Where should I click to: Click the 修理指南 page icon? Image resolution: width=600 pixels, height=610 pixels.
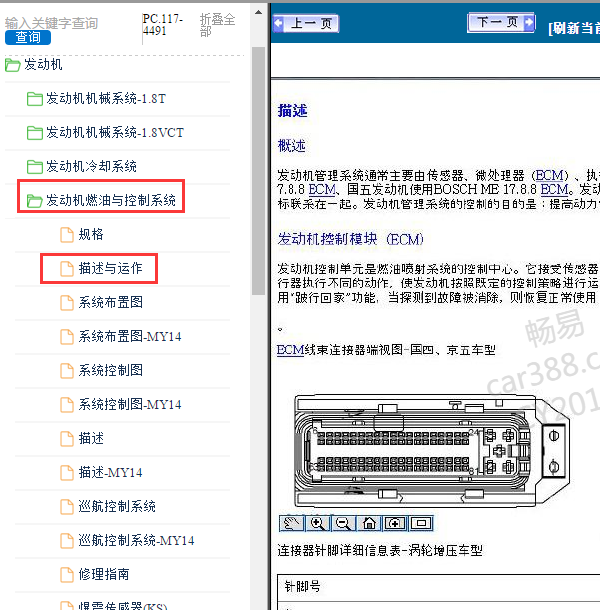67,575
